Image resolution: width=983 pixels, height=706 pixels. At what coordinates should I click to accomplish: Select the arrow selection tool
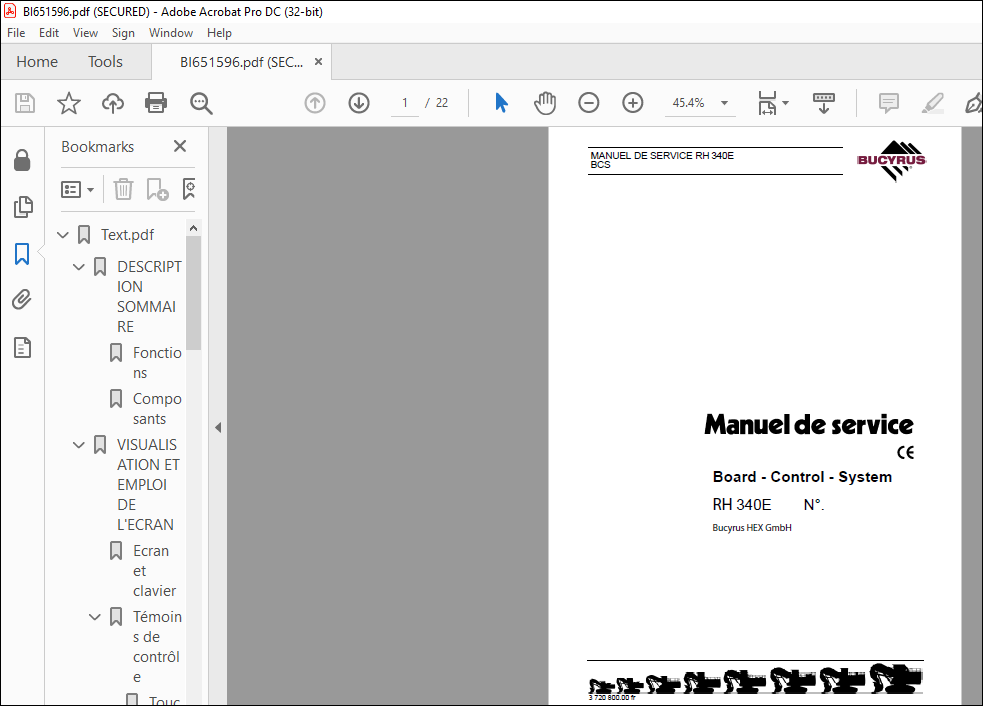click(502, 103)
